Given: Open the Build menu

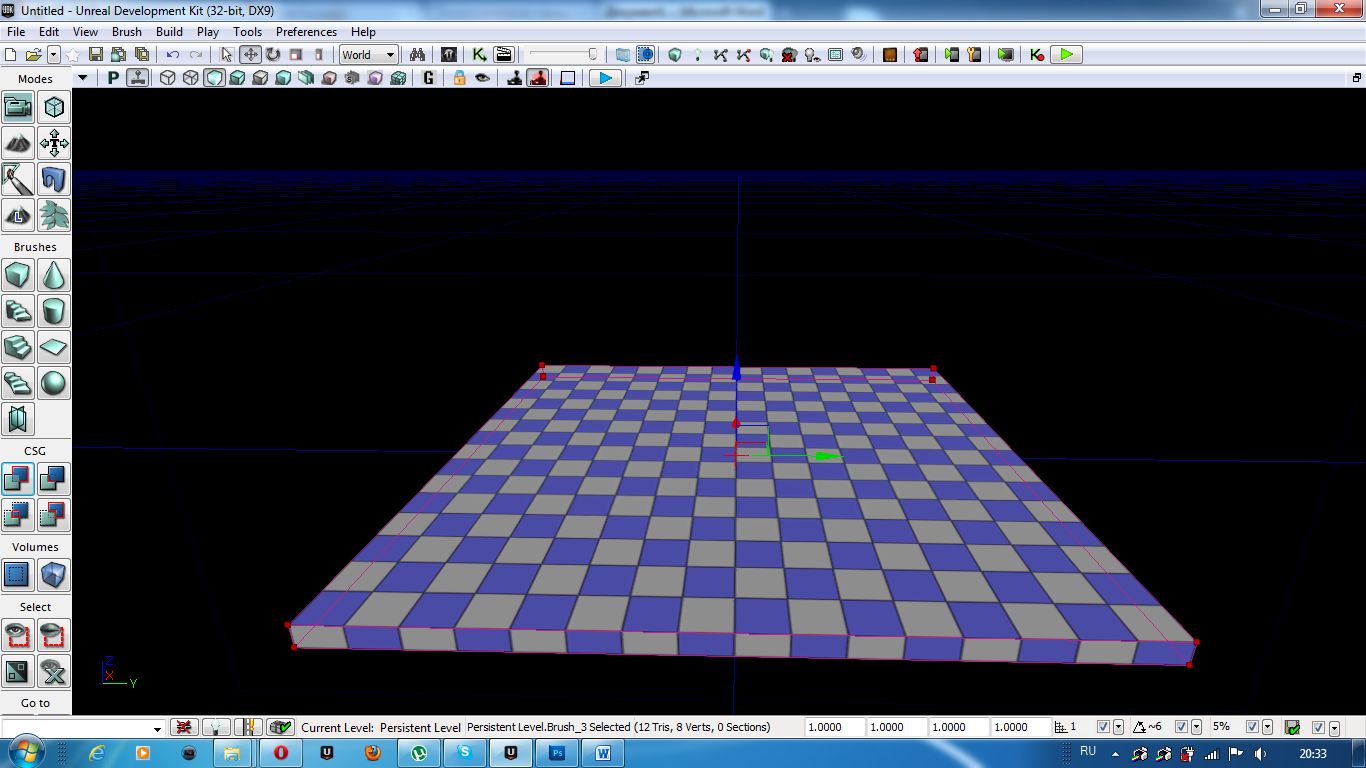Looking at the screenshot, I should (169, 32).
